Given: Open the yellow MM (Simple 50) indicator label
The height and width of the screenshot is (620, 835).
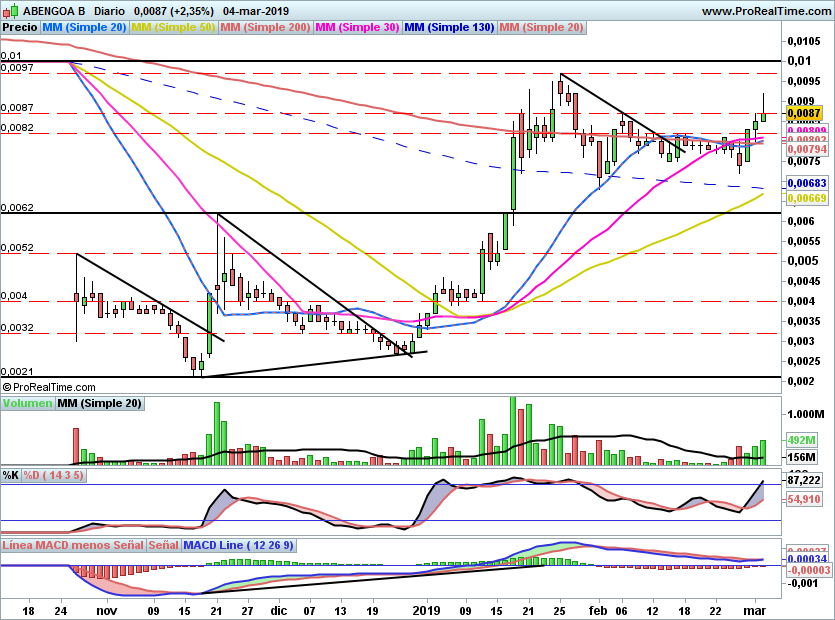Looking at the screenshot, I should pos(173,27).
